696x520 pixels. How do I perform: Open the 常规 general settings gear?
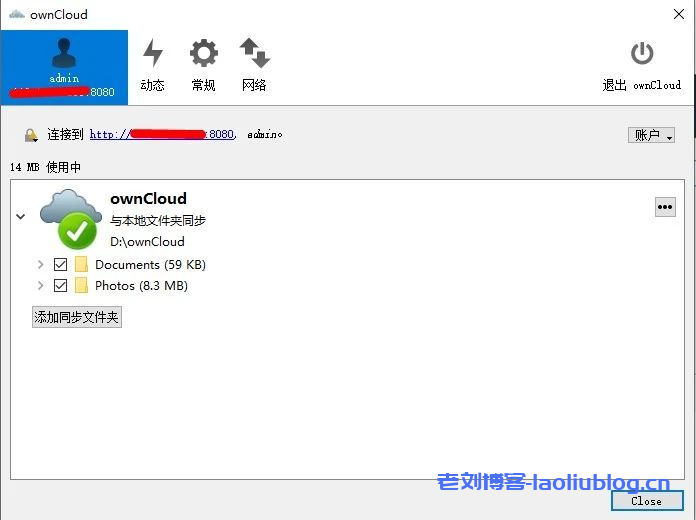click(204, 53)
